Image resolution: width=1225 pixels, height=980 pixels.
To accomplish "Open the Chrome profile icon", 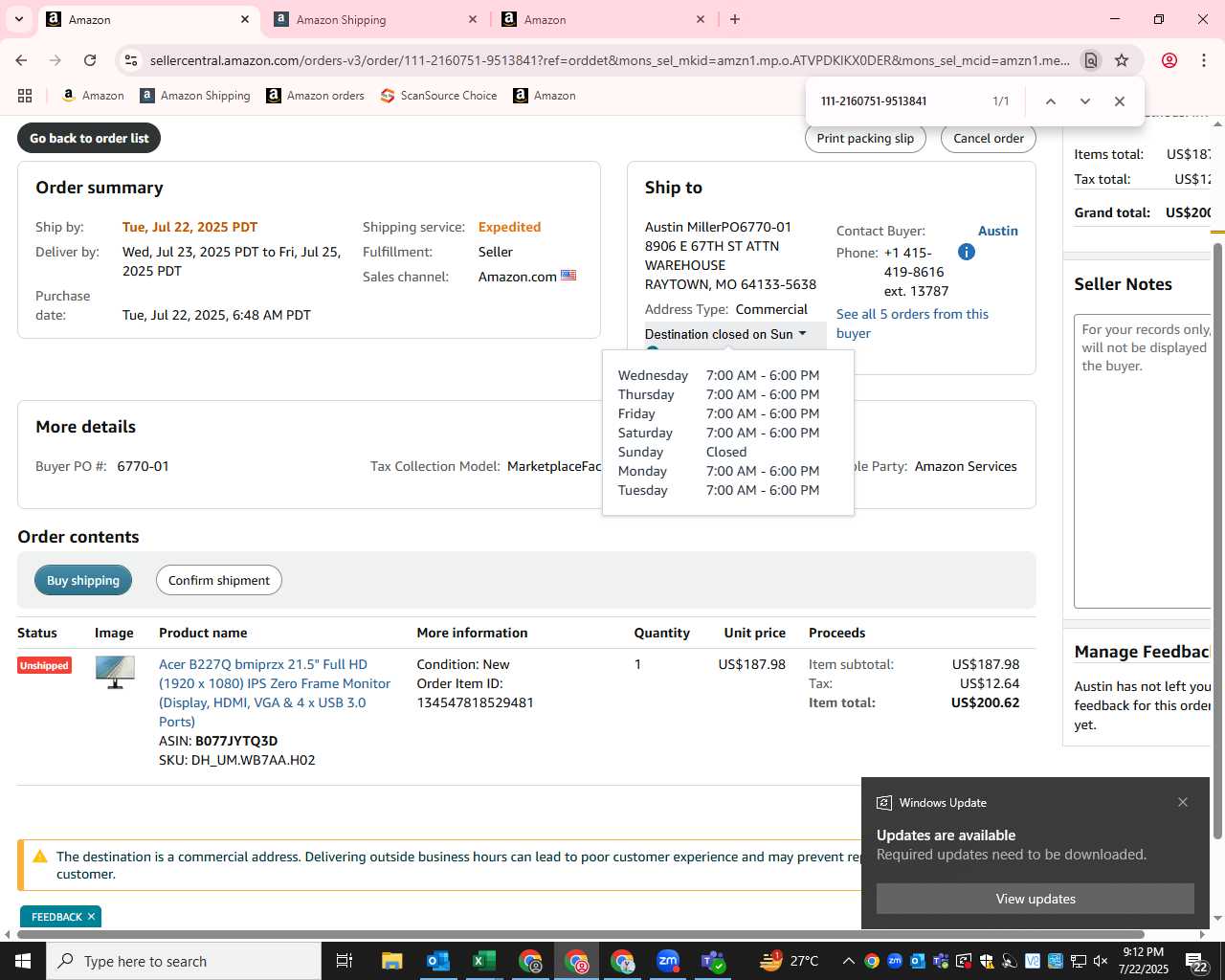I will tap(1169, 60).
